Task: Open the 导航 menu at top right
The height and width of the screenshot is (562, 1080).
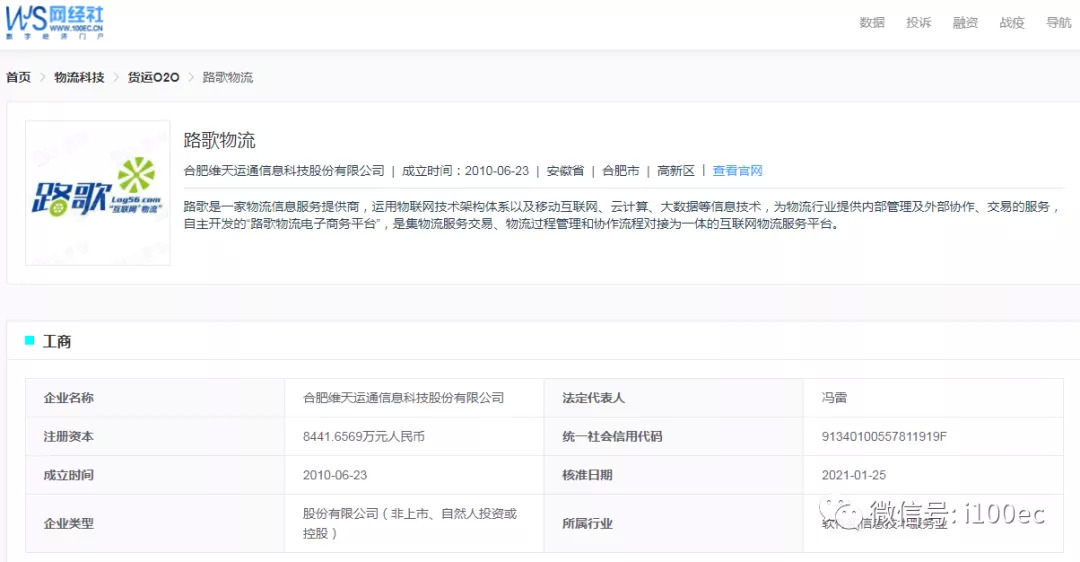Action: [x=1058, y=23]
